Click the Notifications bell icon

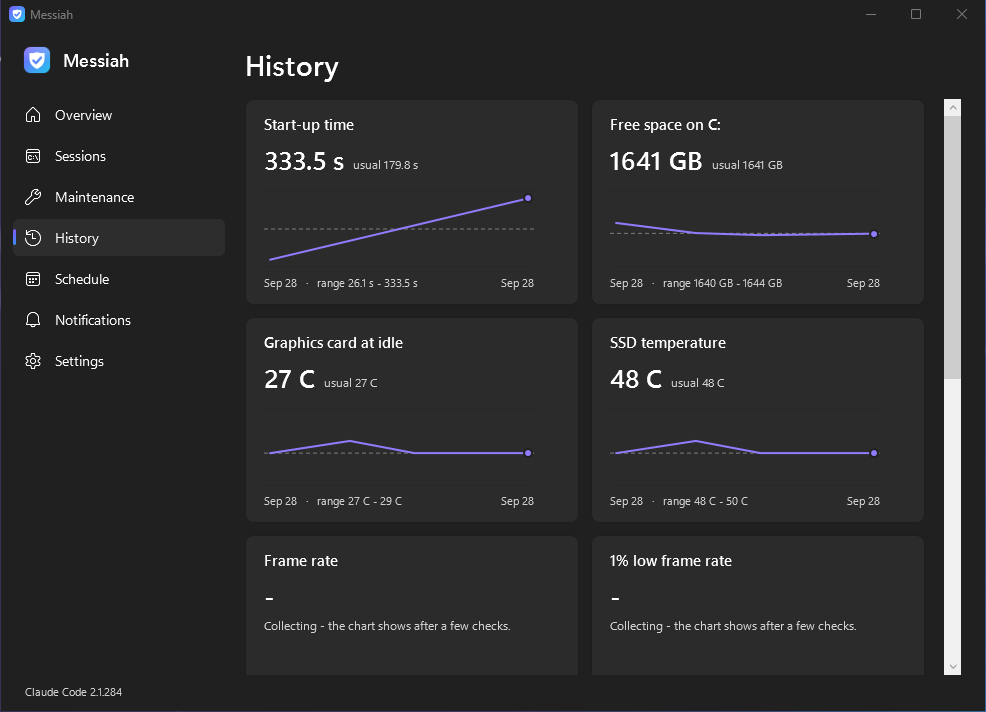click(33, 320)
